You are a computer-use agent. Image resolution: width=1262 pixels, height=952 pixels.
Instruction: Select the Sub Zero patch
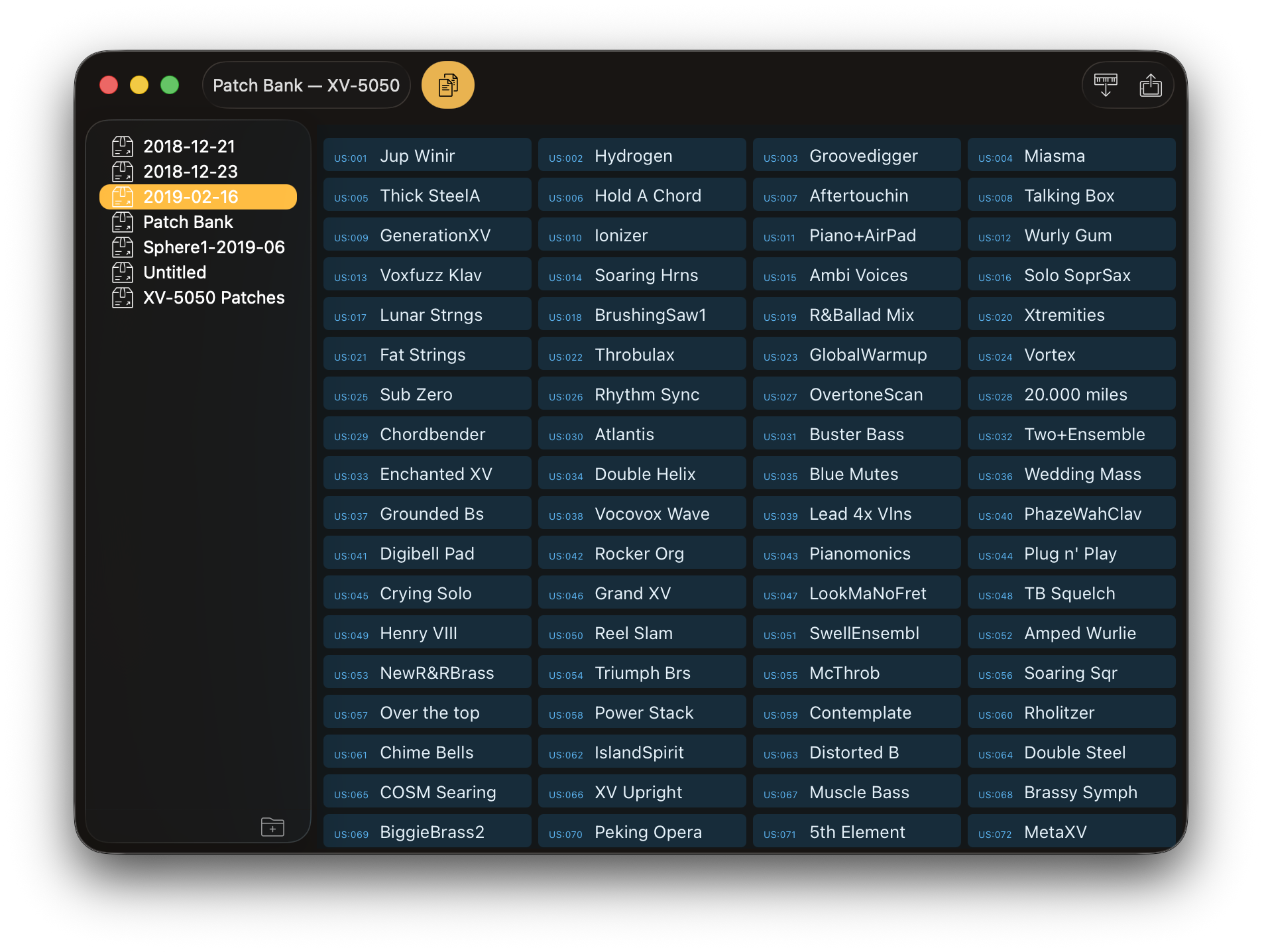pyautogui.click(x=428, y=394)
